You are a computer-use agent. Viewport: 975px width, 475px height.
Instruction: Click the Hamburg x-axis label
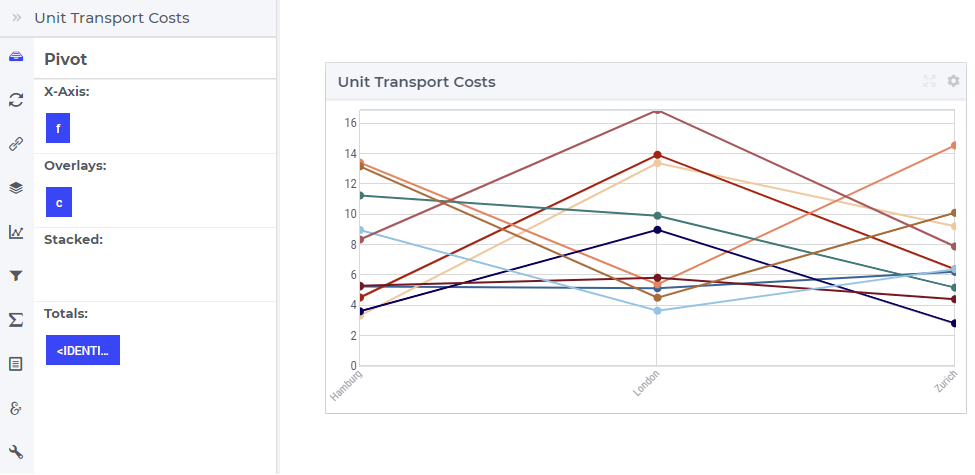tap(346, 385)
